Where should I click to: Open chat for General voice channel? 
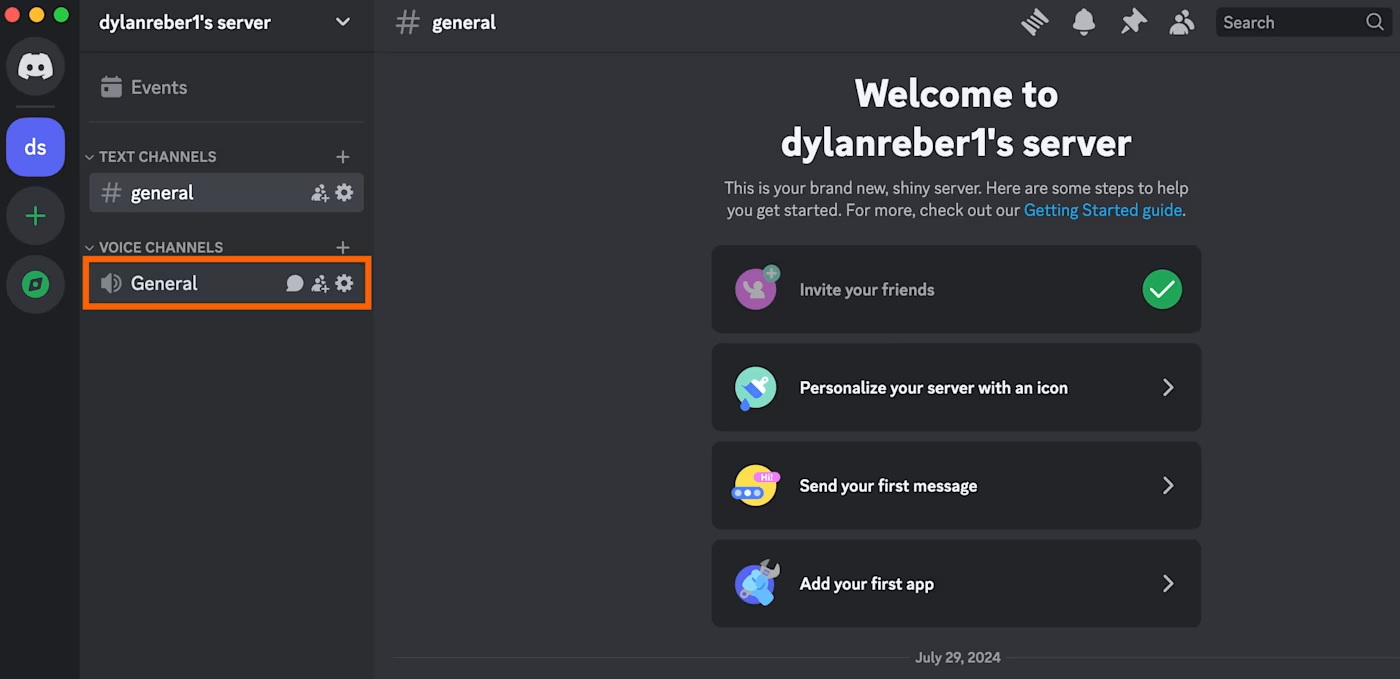click(295, 283)
